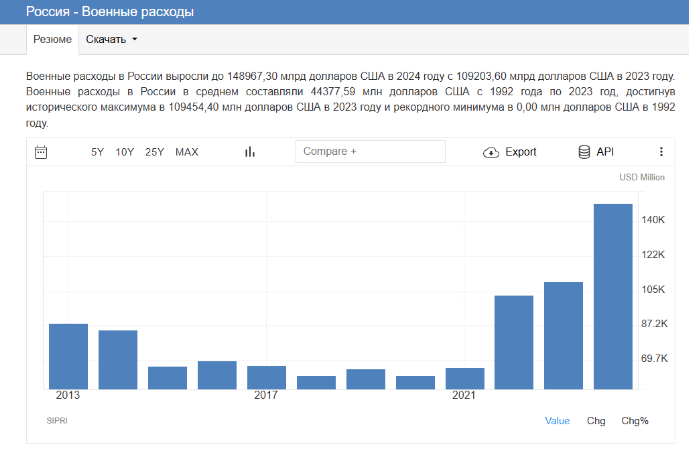Select the Value display mode
The image size is (689, 454).
[557, 421]
